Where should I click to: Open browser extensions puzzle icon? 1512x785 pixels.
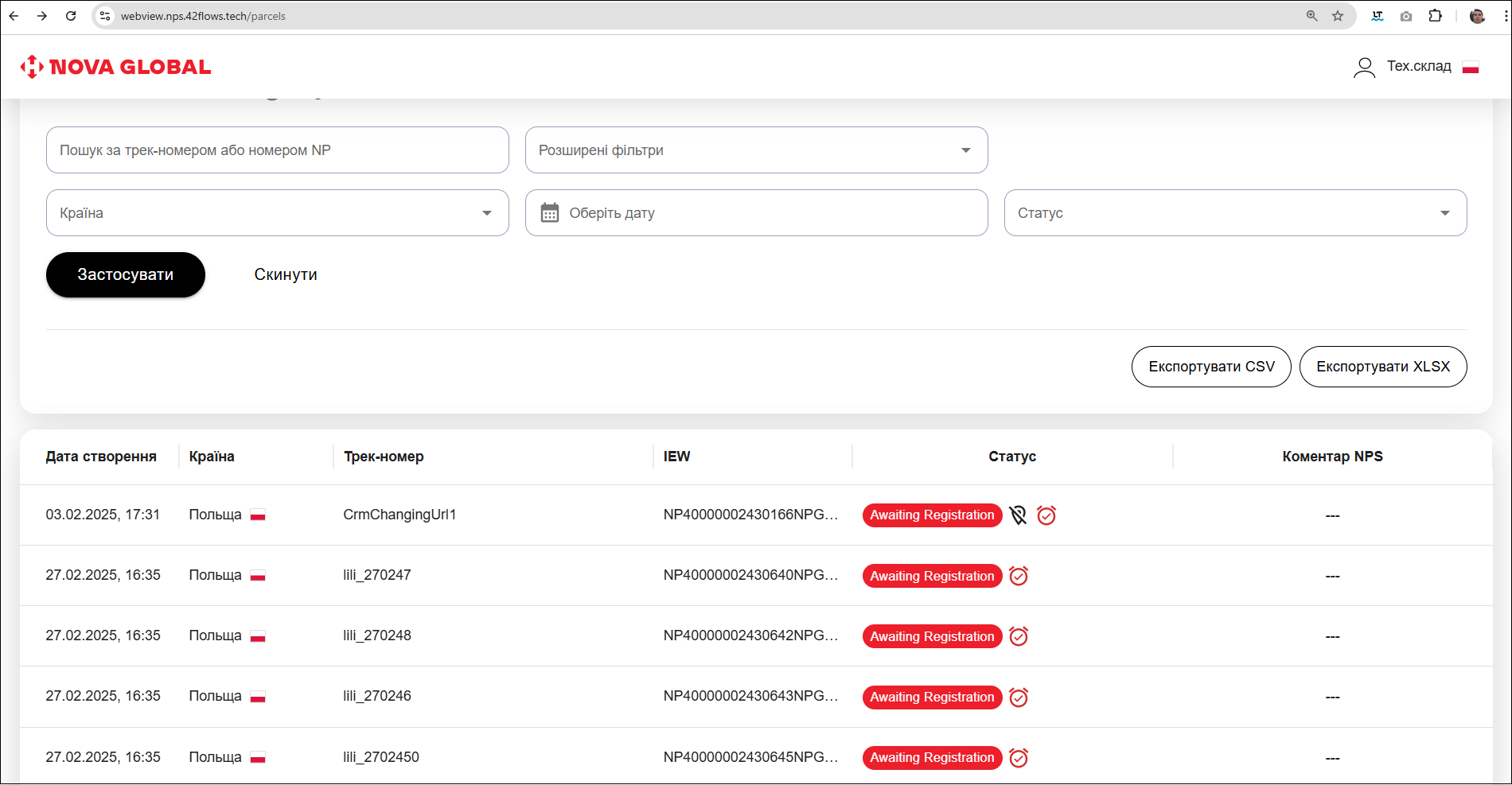point(1435,16)
